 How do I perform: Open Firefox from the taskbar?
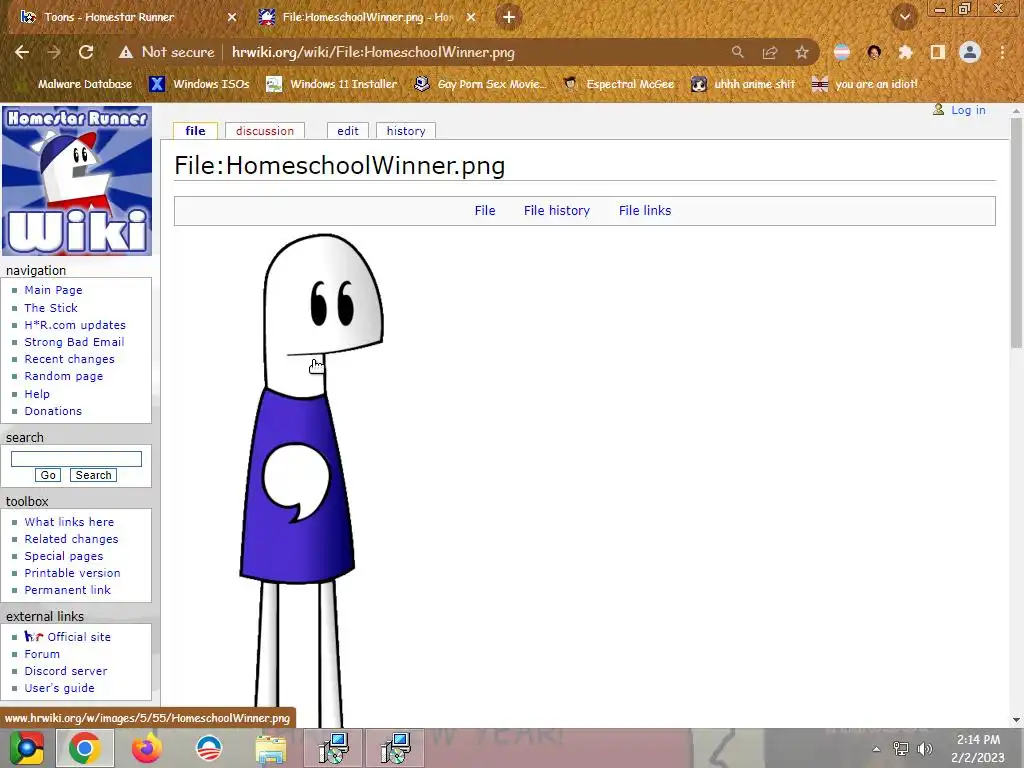point(147,748)
